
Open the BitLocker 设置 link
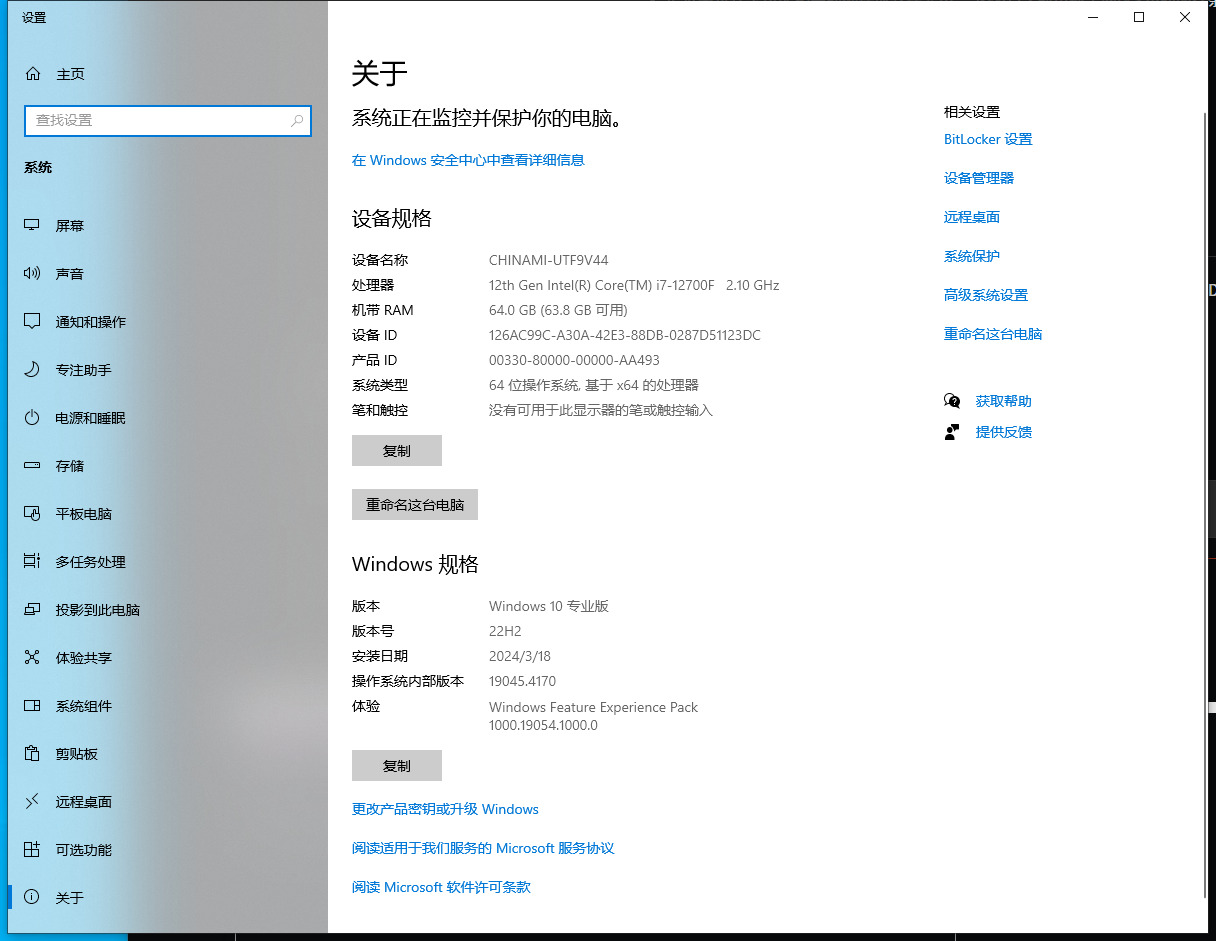tap(988, 139)
